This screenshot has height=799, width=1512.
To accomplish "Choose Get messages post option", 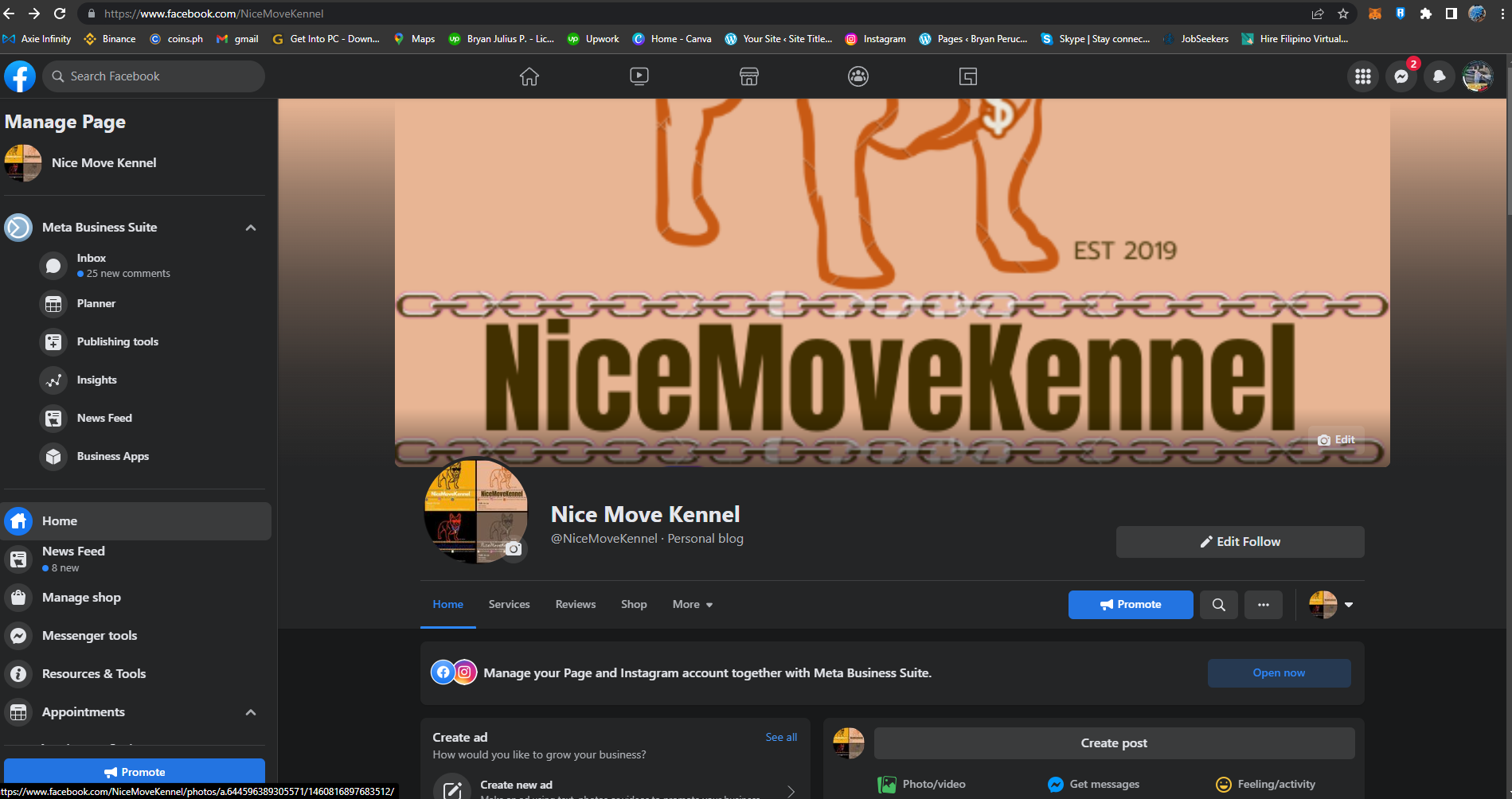I will [x=1094, y=785].
